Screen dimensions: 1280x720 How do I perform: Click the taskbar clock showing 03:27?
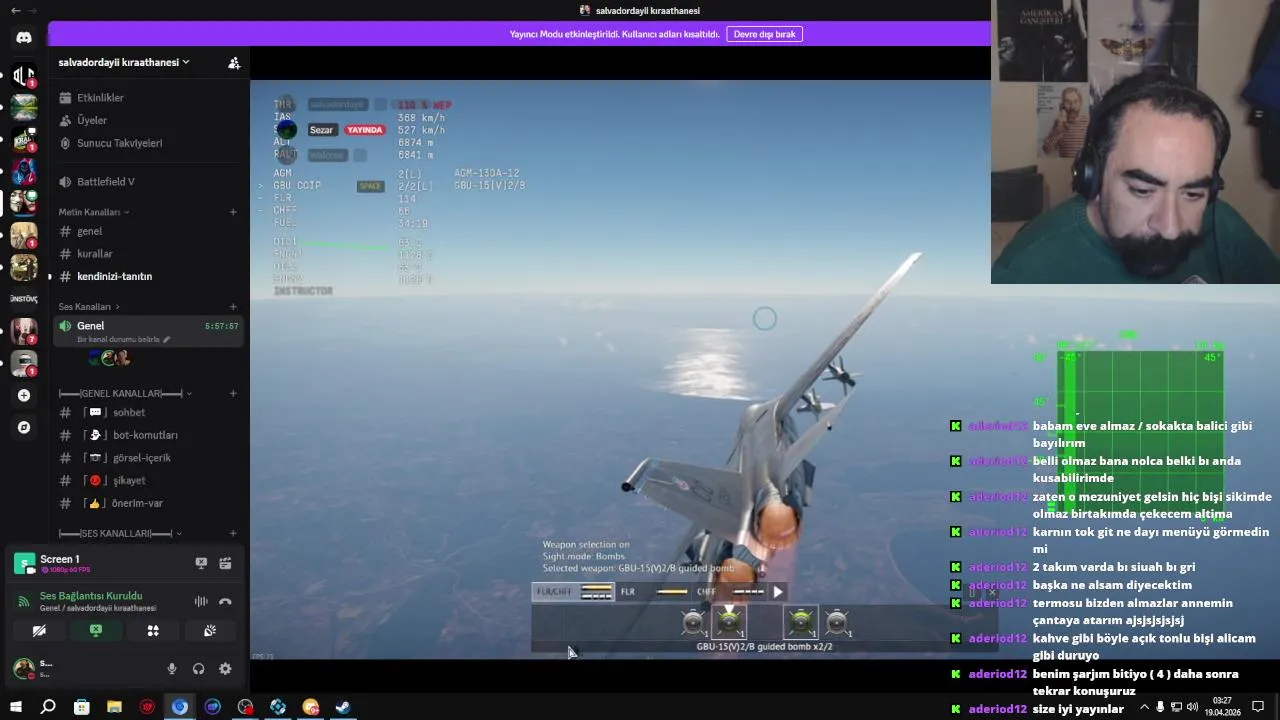[1222, 707]
